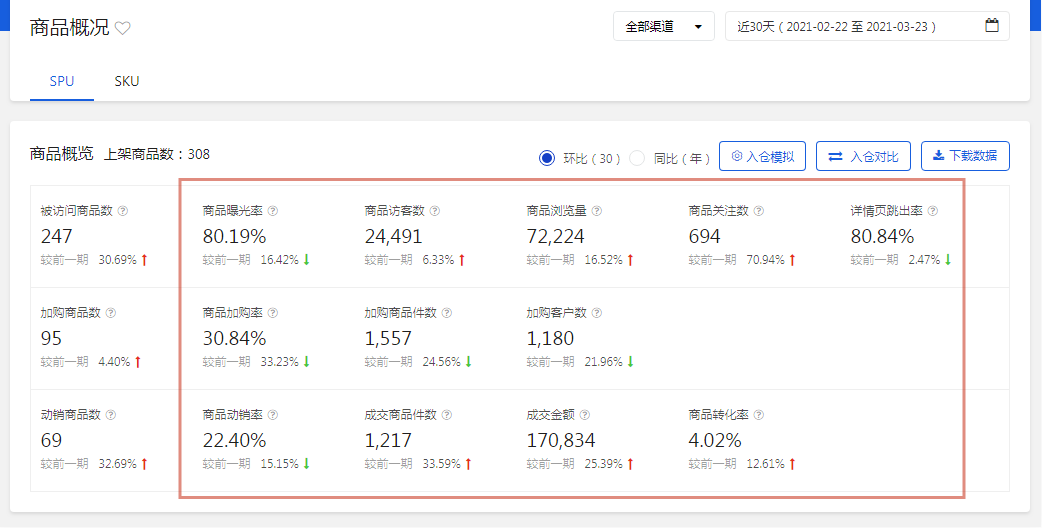Click the 1,180 carting customers value
1042x528 pixels.
coord(550,338)
